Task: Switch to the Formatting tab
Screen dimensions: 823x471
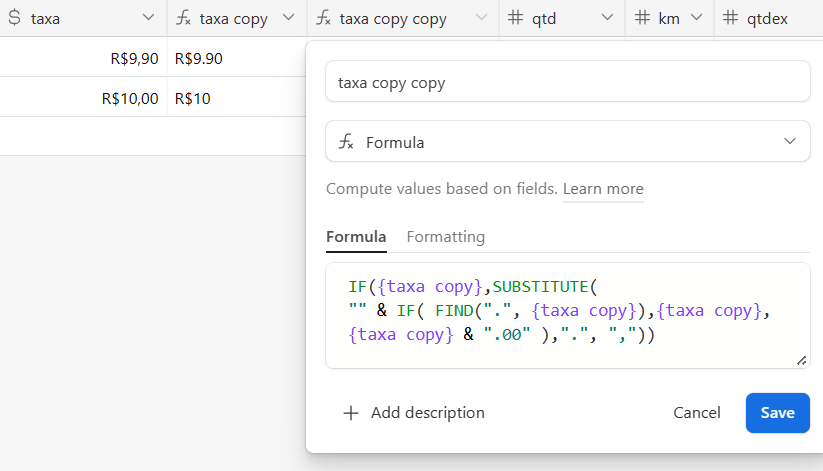Action: (446, 237)
